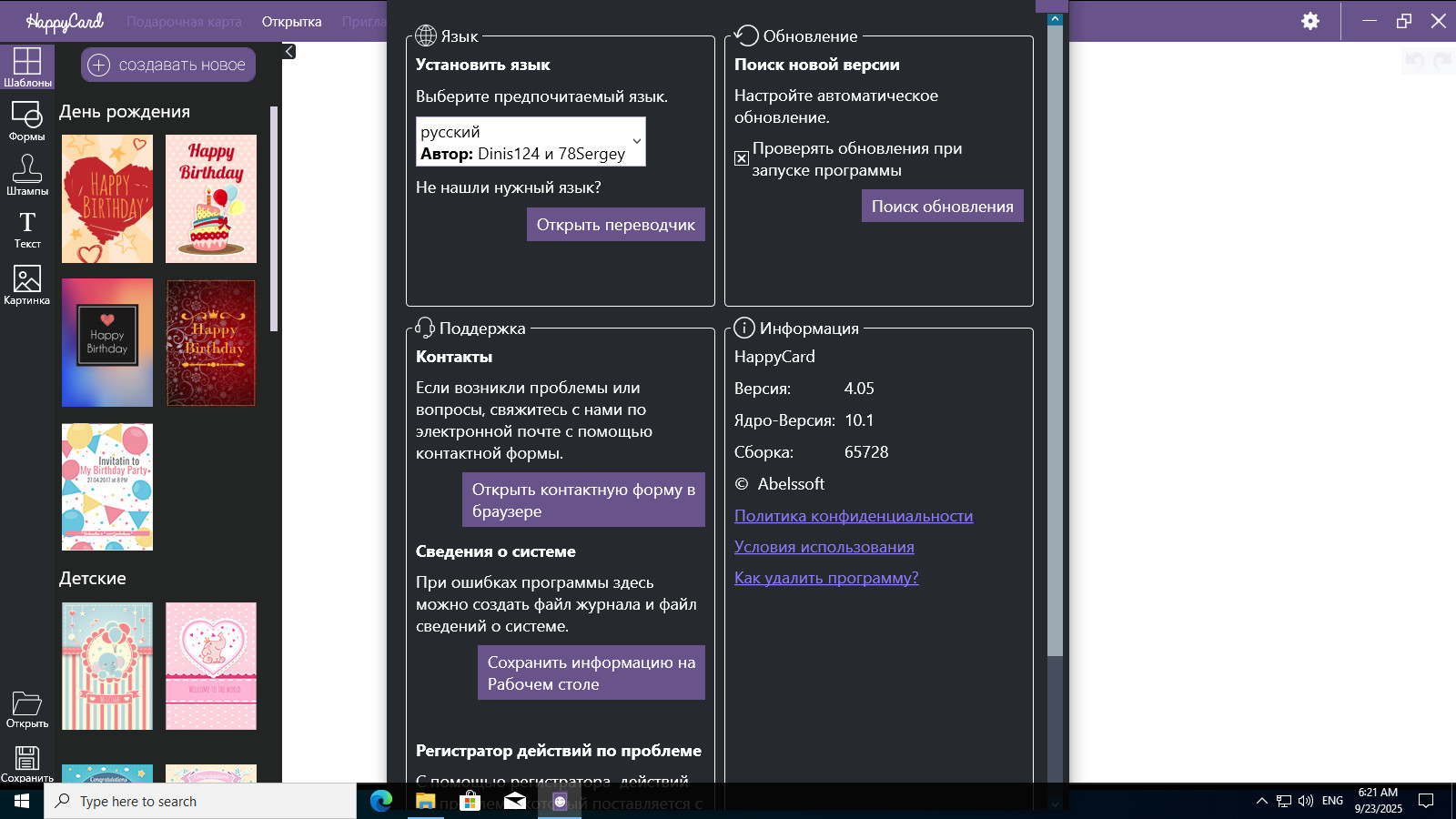Switch to the Подарочная карта tab
The height and width of the screenshot is (819, 1456).
[x=184, y=22]
